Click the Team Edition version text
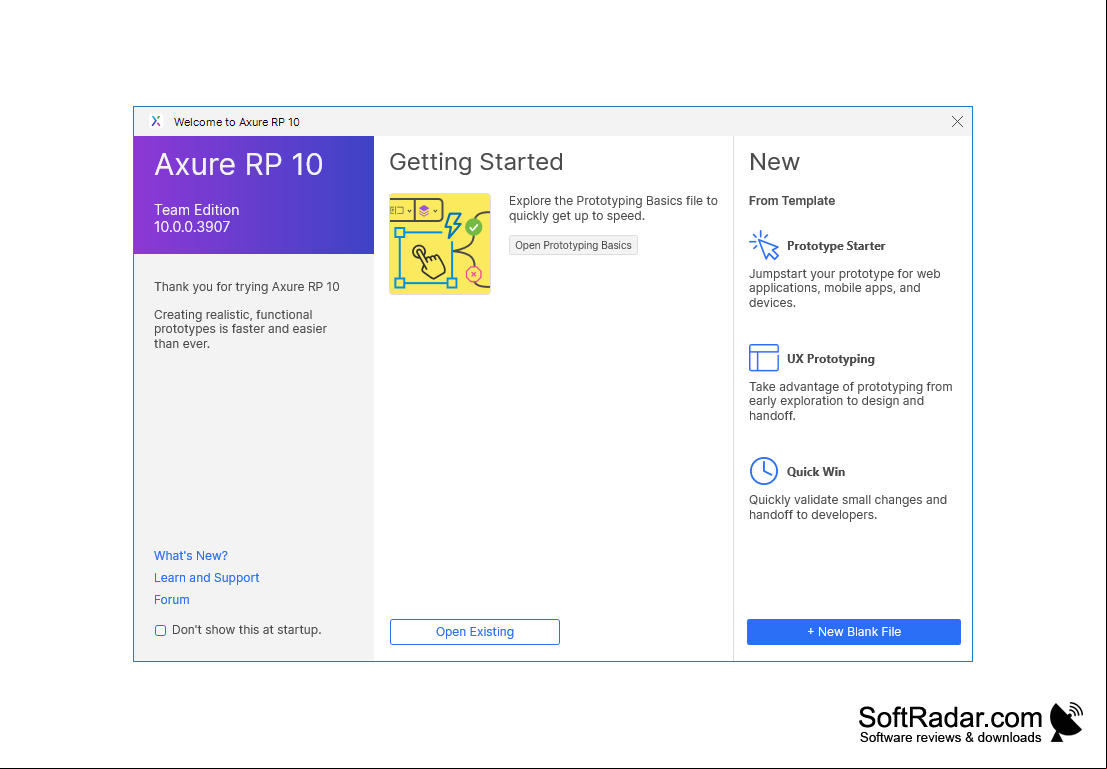1107x769 pixels. click(x=196, y=218)
